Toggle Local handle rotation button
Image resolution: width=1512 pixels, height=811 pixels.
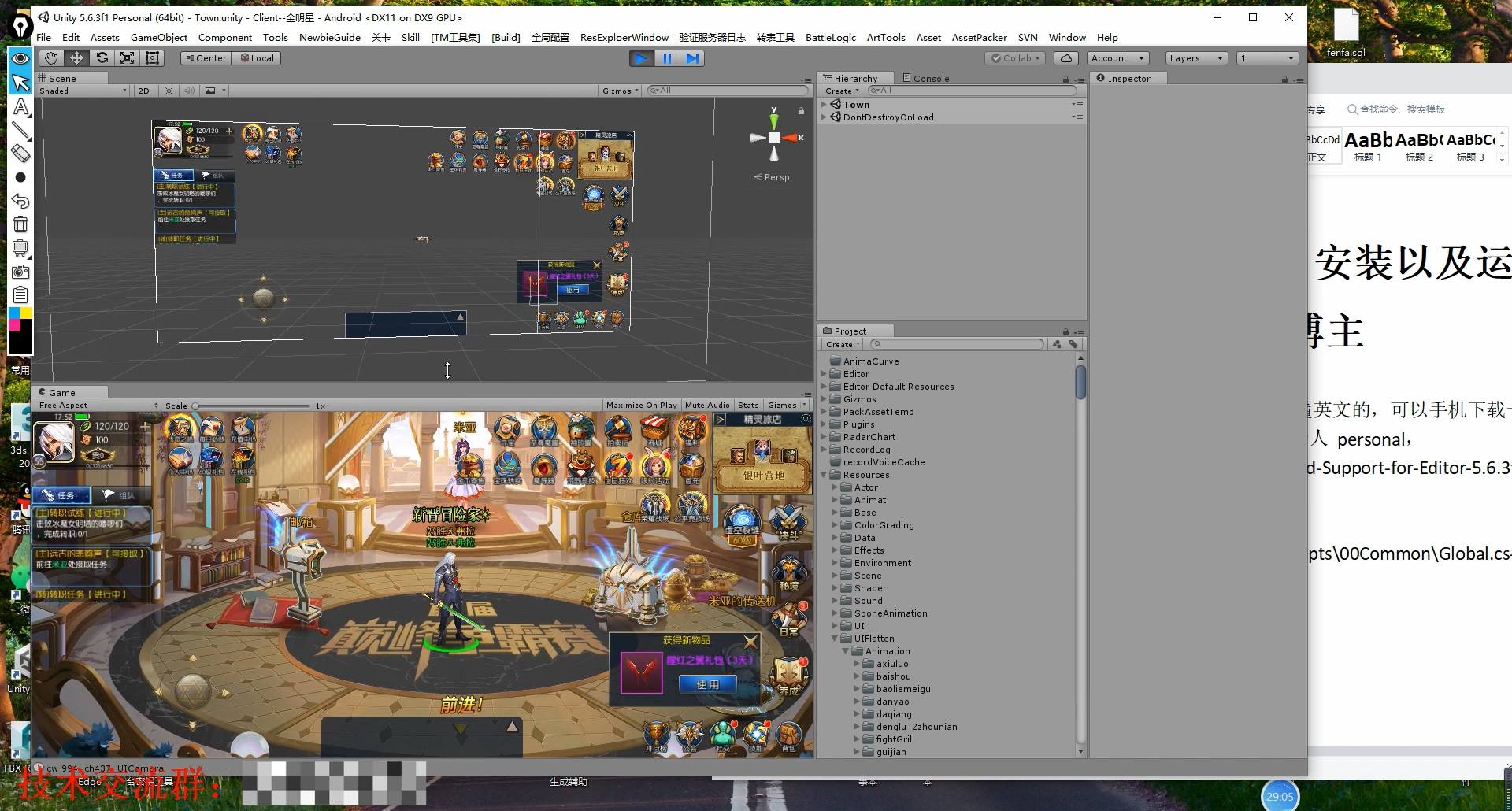point(257,58)
